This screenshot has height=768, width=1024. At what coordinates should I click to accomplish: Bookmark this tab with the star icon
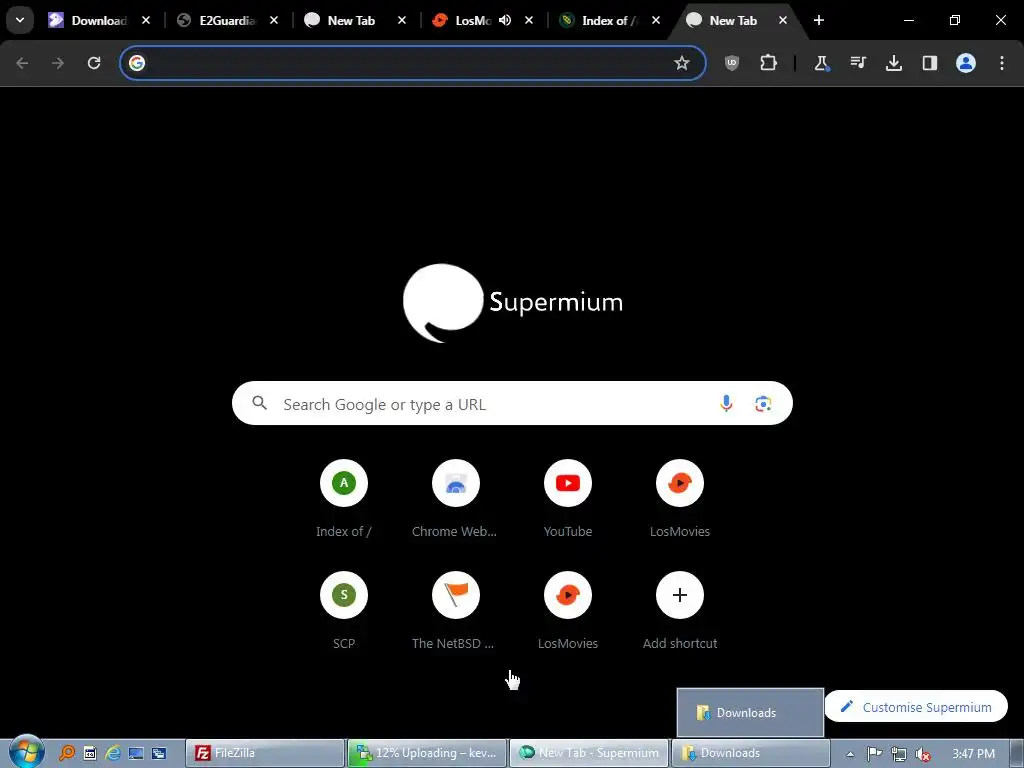coord(682,63)
